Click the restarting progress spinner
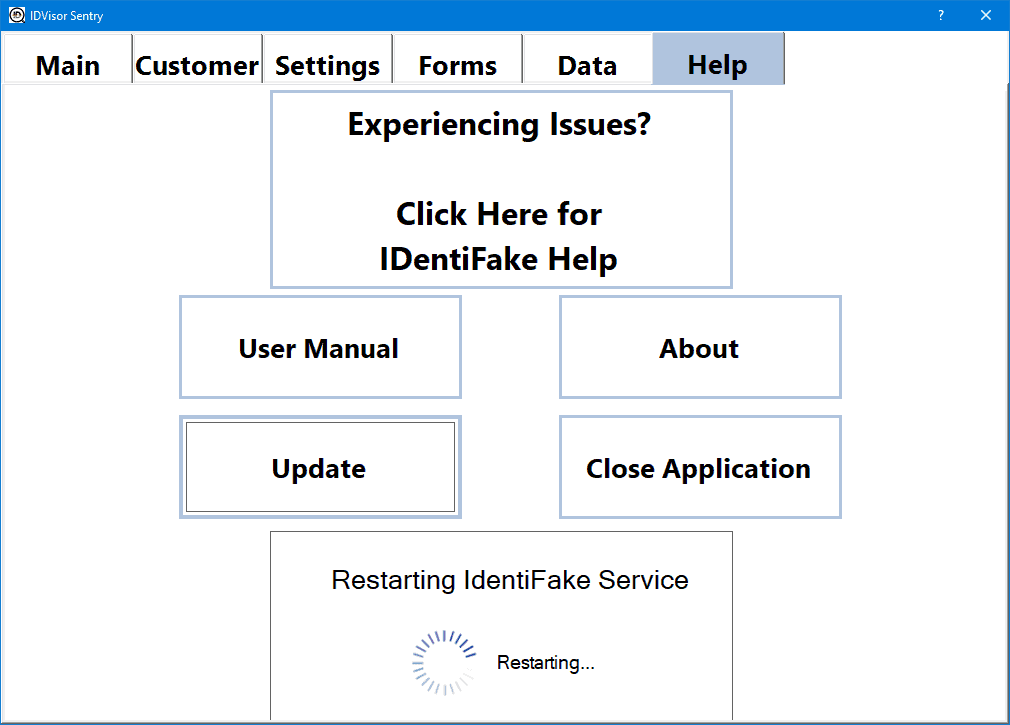Viewport: 1010px width, 725px height. 444,663
